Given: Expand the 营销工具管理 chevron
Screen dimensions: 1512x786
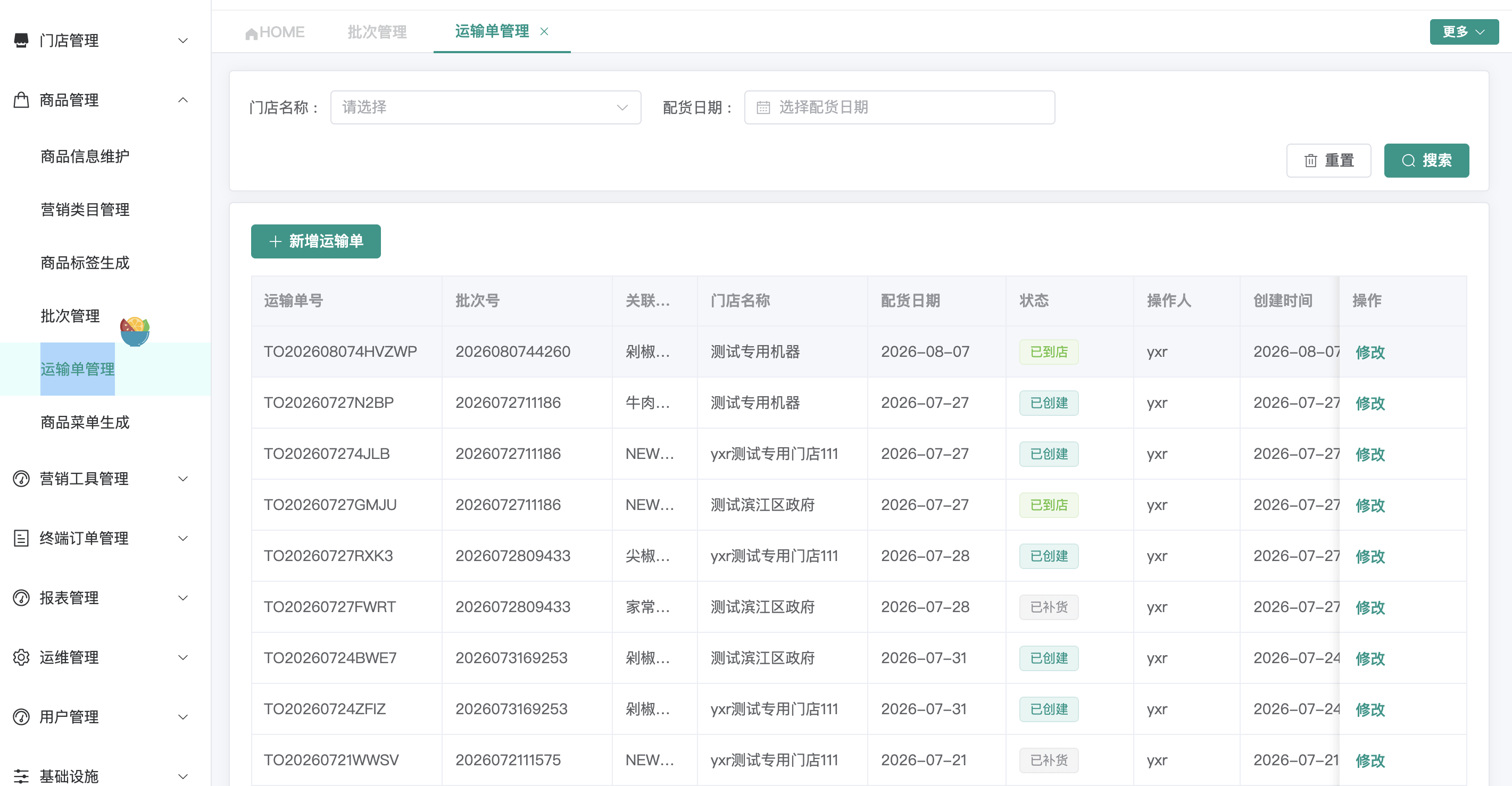Looking at the screenshot, I should (x=183, y=479).
